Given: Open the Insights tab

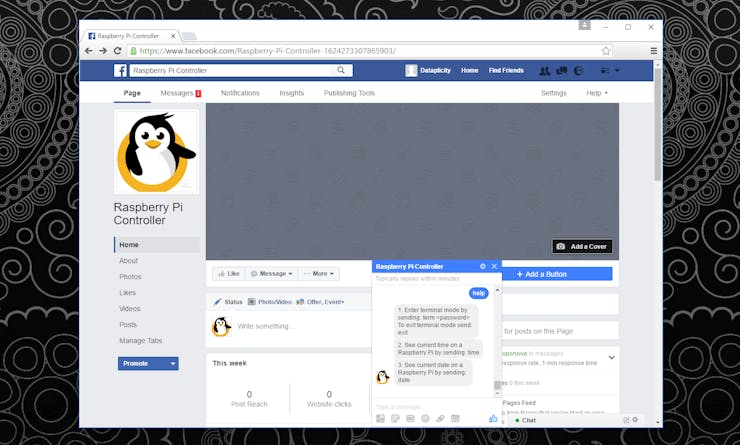Looking at the screenshot, I should coord(292,93).
